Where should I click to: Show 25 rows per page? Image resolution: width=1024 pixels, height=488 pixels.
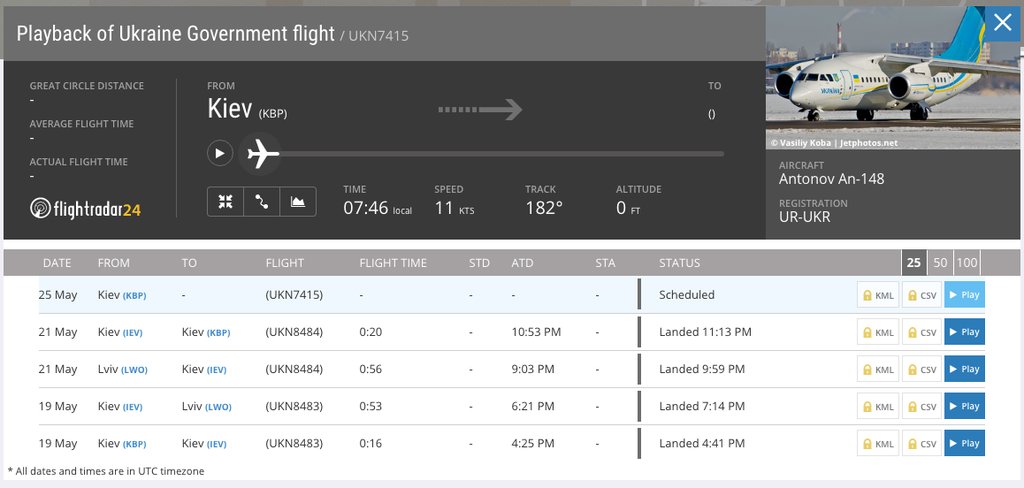point(913,263)
